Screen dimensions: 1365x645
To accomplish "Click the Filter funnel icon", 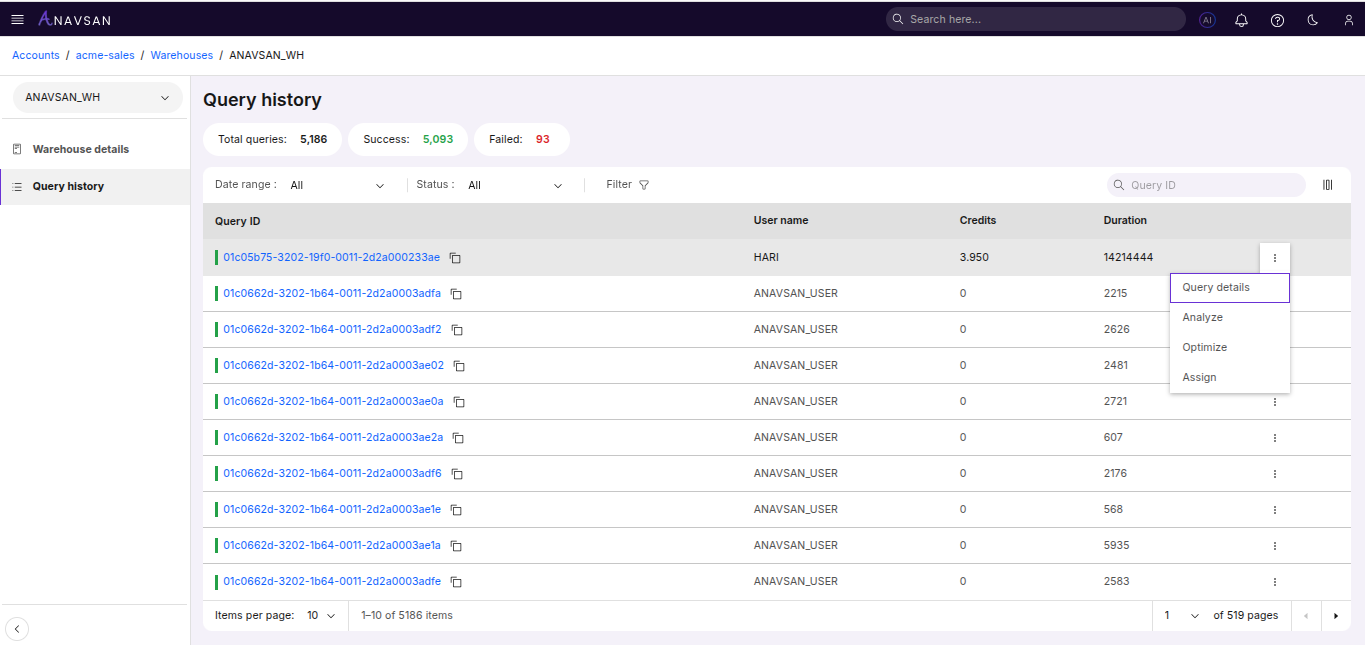I will (x=644, y=185).
